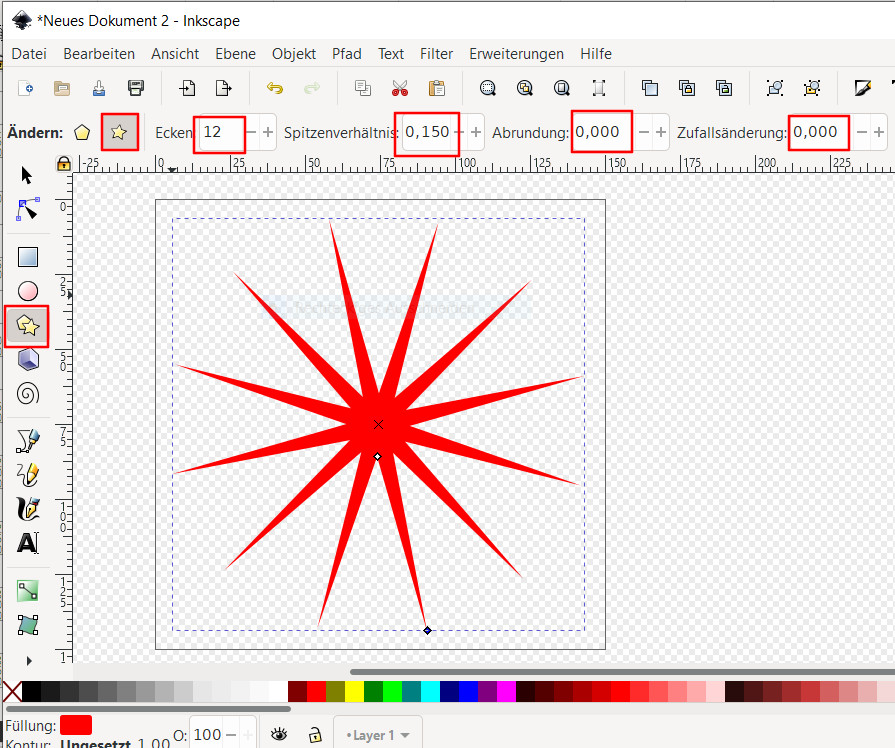Select the Gradient tool

(27, 591)
